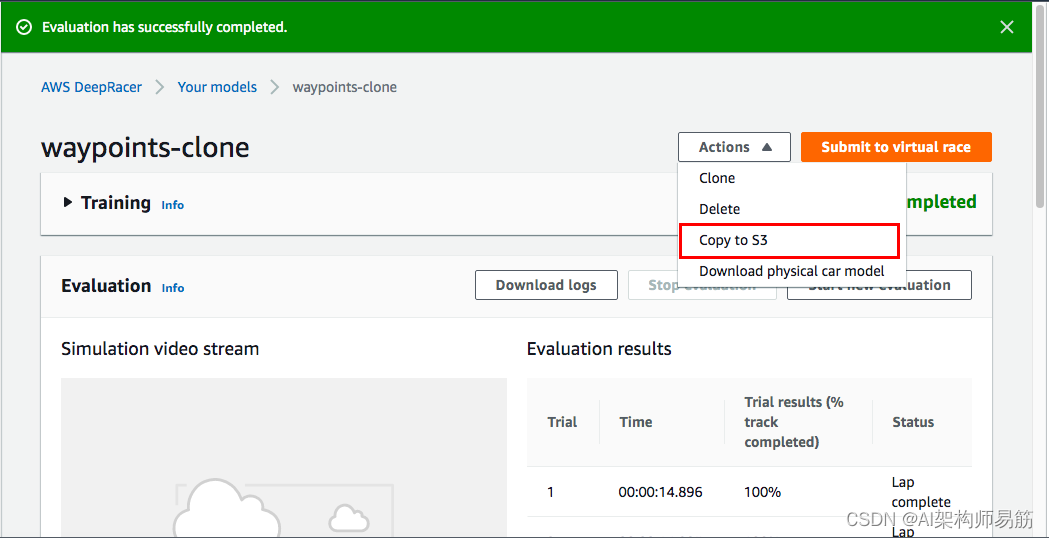Screen dimensions: 1049x538
Task: Open Info link next to Training
Action: tap(173, 205)
